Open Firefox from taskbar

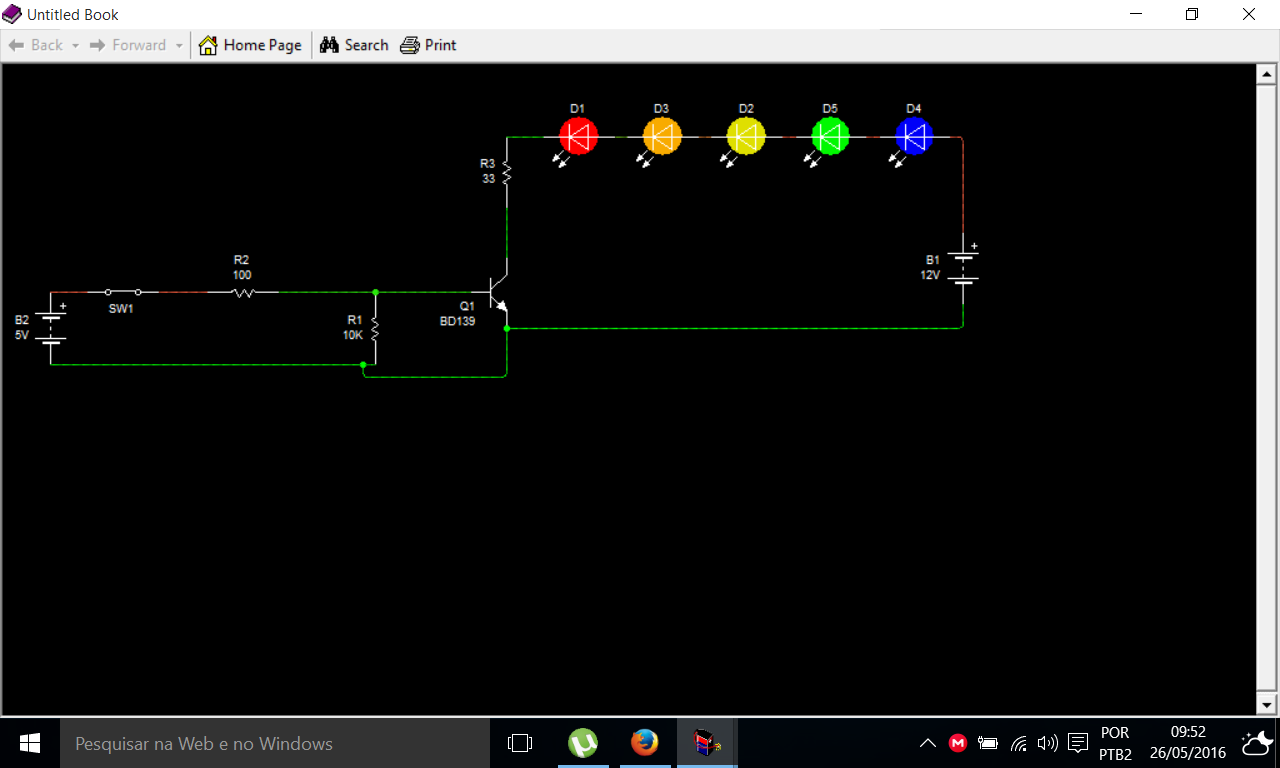[645, 743]
